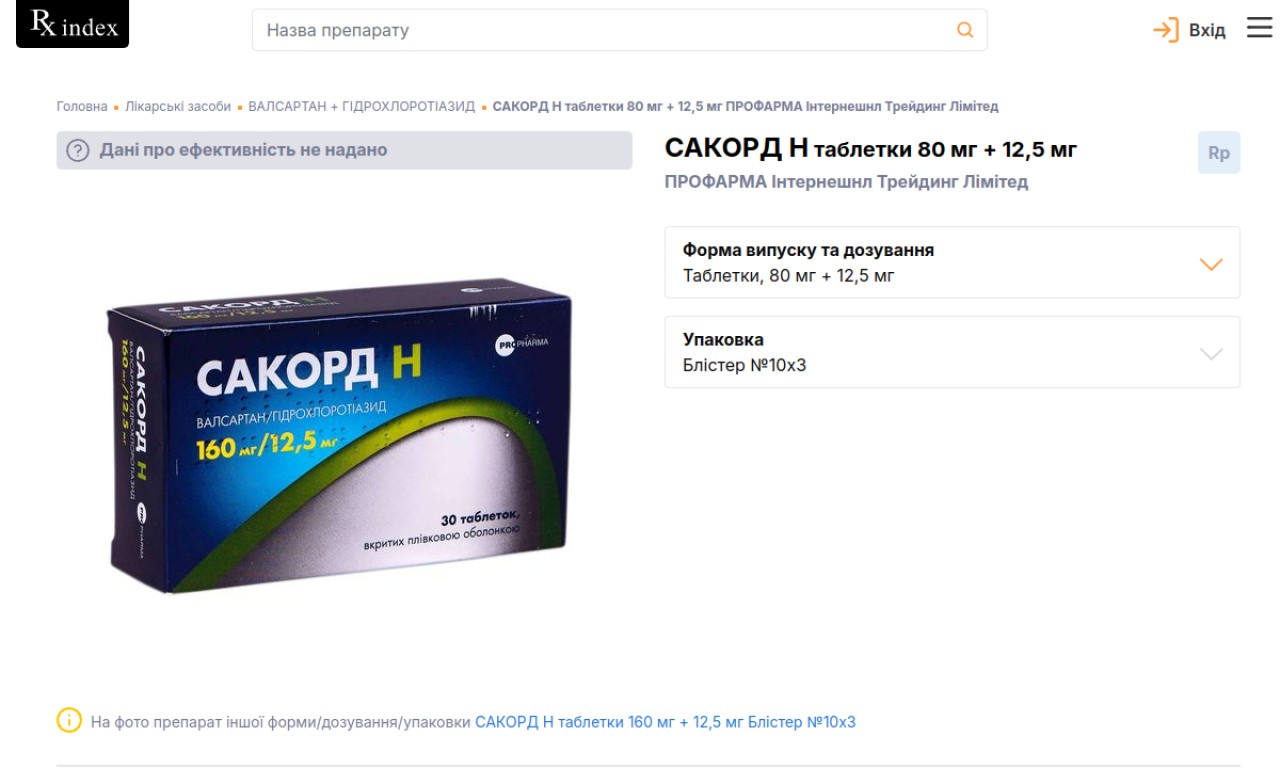Click the login arrow icon
The width and height of the screenshot is (1280, 768).
pyautogui.click(x=1166, y=30)
